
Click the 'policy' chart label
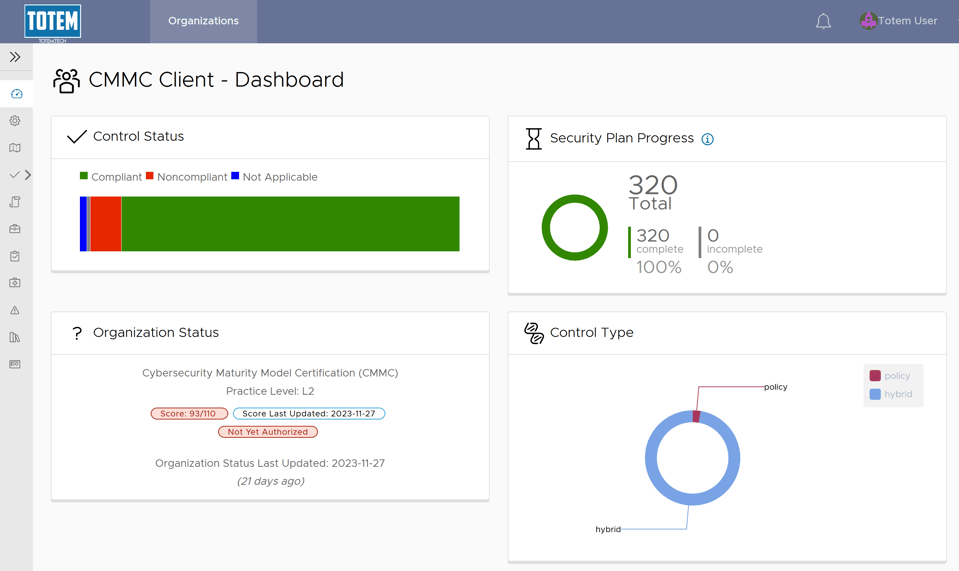click(776, 387)
